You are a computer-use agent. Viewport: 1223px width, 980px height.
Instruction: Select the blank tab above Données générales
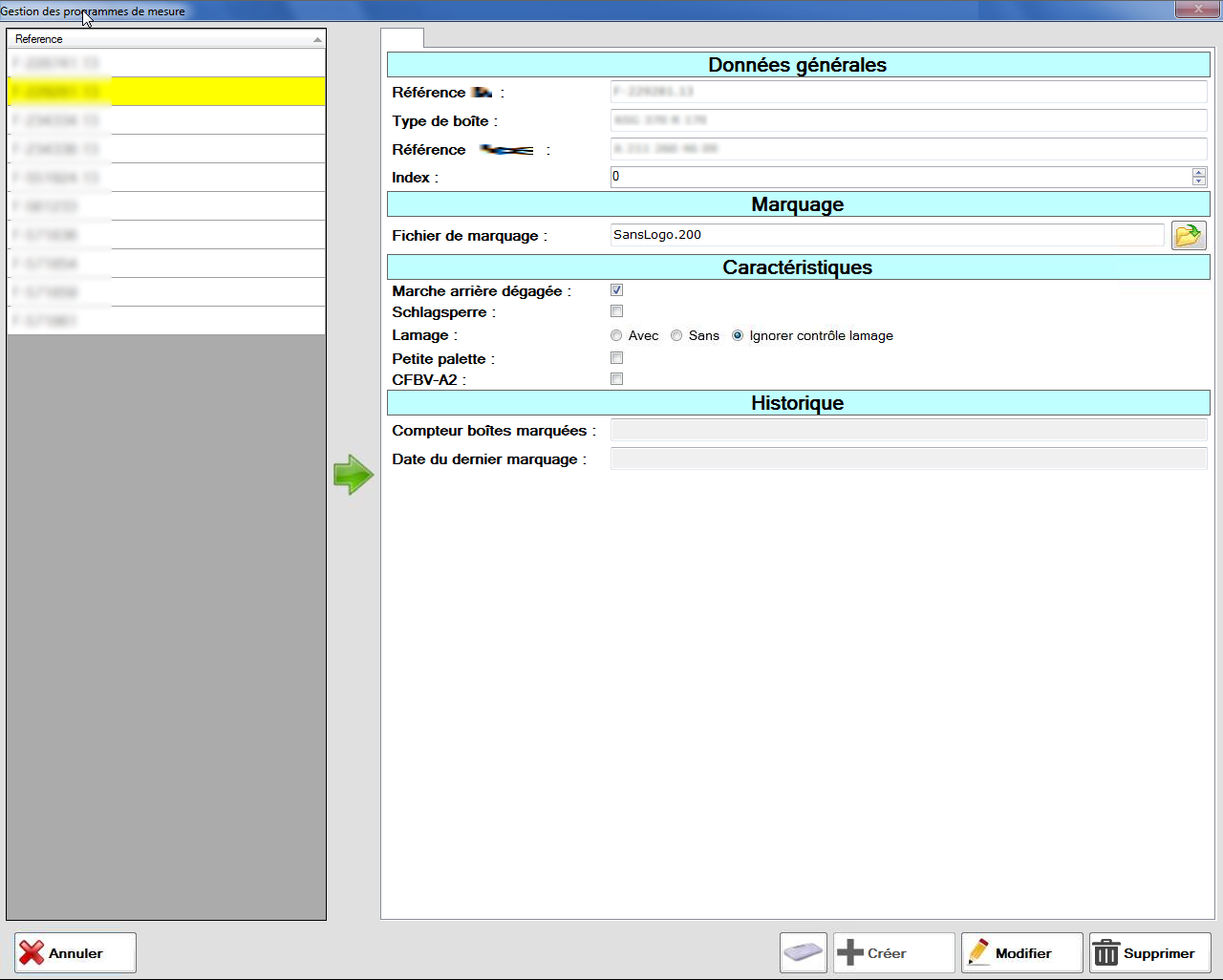[x=402, y=38]
